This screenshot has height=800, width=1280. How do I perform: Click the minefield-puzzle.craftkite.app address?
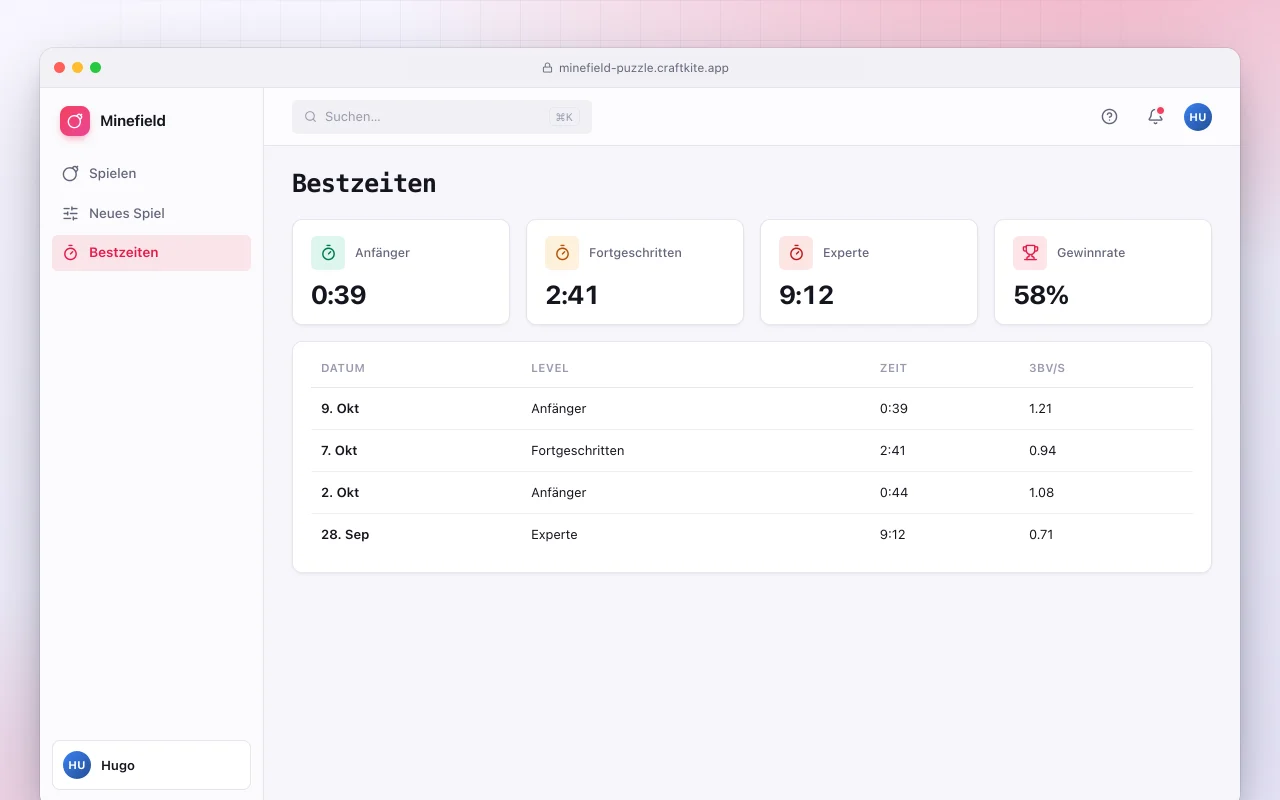tap(644, 68)
